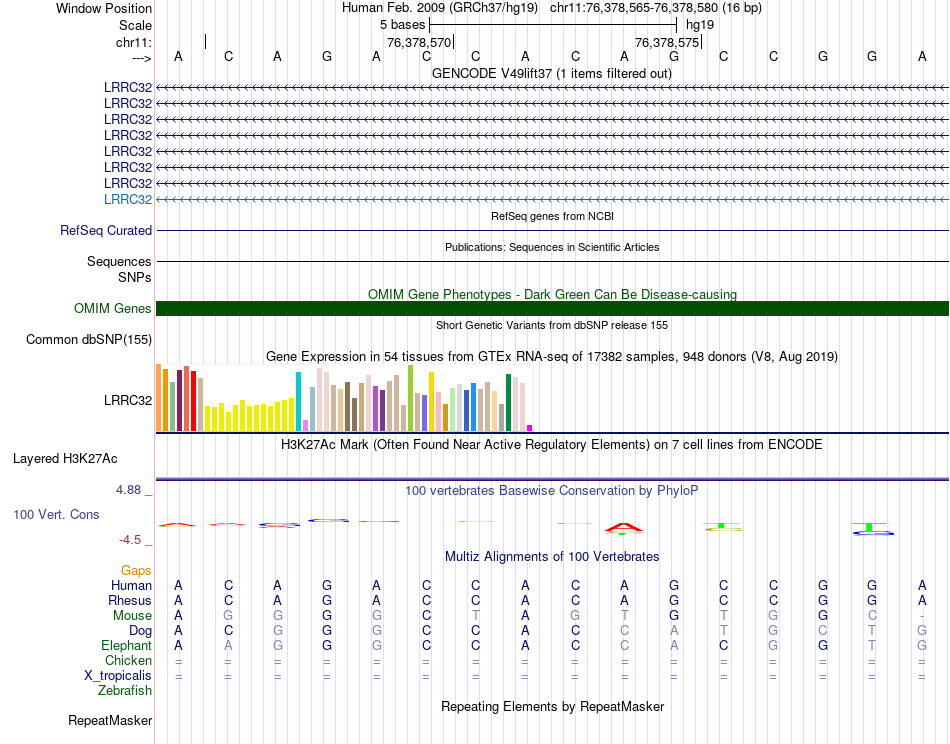Click the 100 Vert. Cons label

click(x=56, y=514)
